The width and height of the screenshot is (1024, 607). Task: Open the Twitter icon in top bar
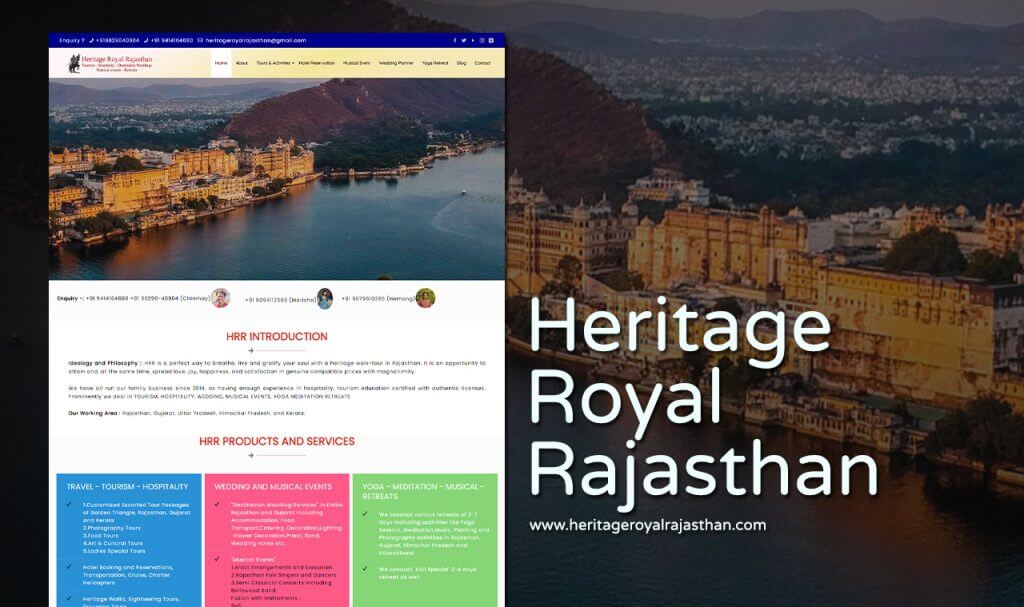[x=464, y=41]
